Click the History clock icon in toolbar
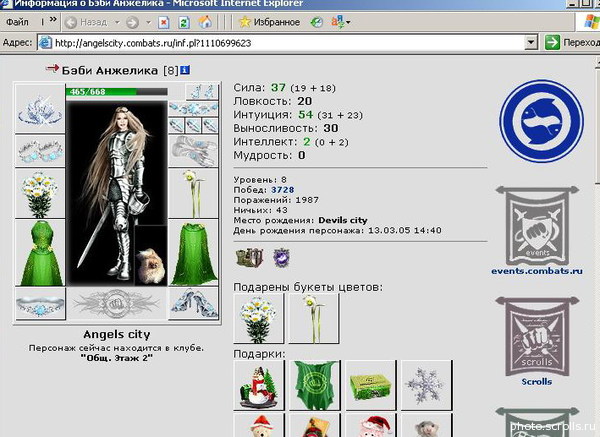 pyautogui.click(x=316, y=22)
